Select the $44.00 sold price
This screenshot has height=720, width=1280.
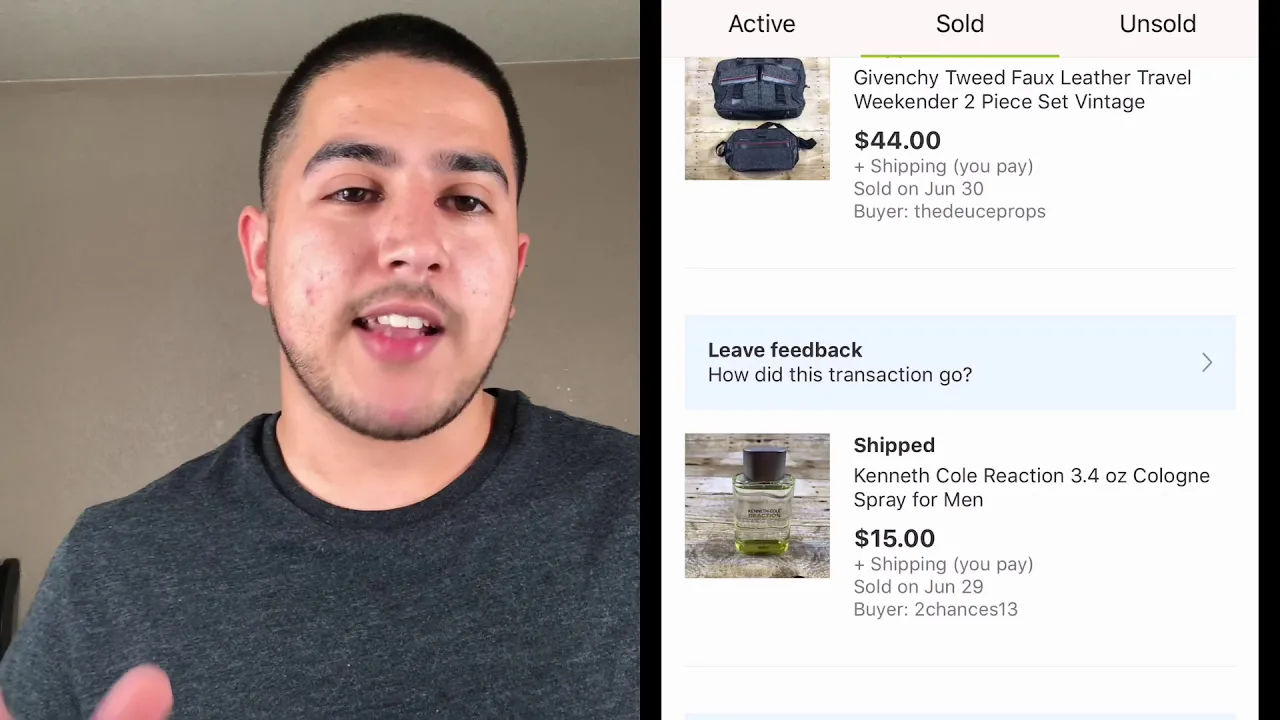pyautogui.click(x=897, y=140)
